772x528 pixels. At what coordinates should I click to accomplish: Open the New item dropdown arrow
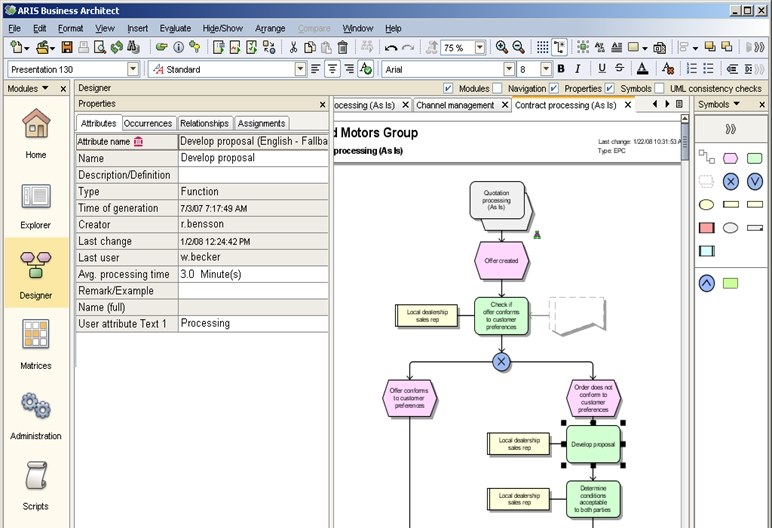[x=27, y=48]
